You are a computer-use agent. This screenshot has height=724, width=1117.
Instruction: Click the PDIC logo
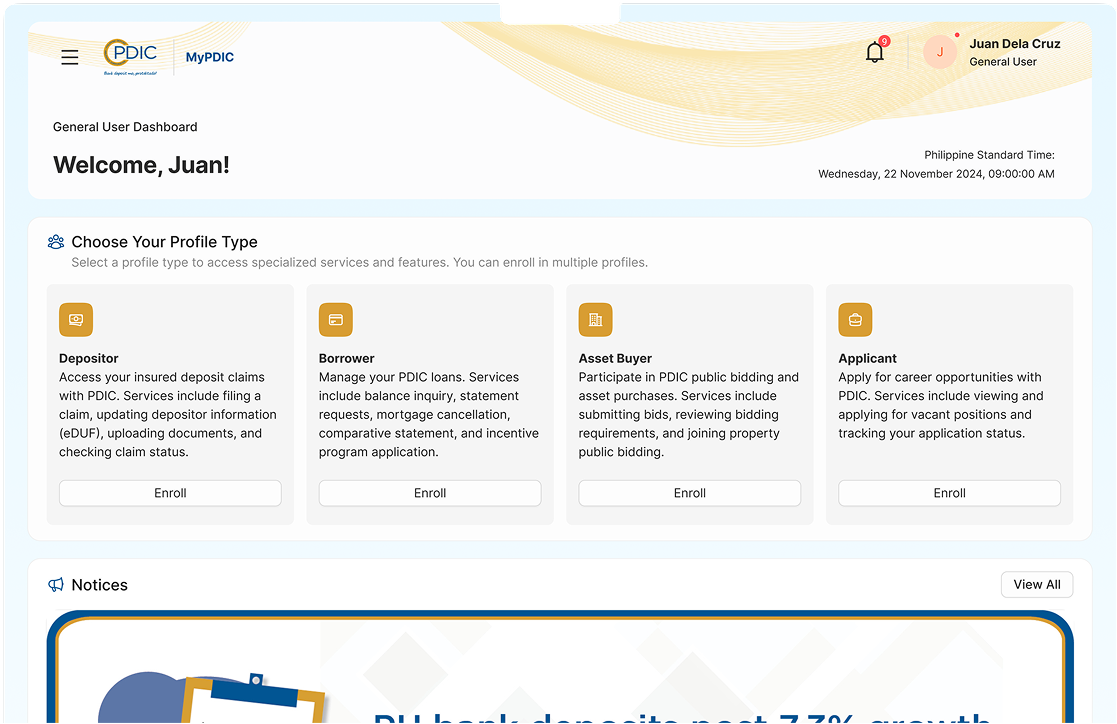coord(131,56)
